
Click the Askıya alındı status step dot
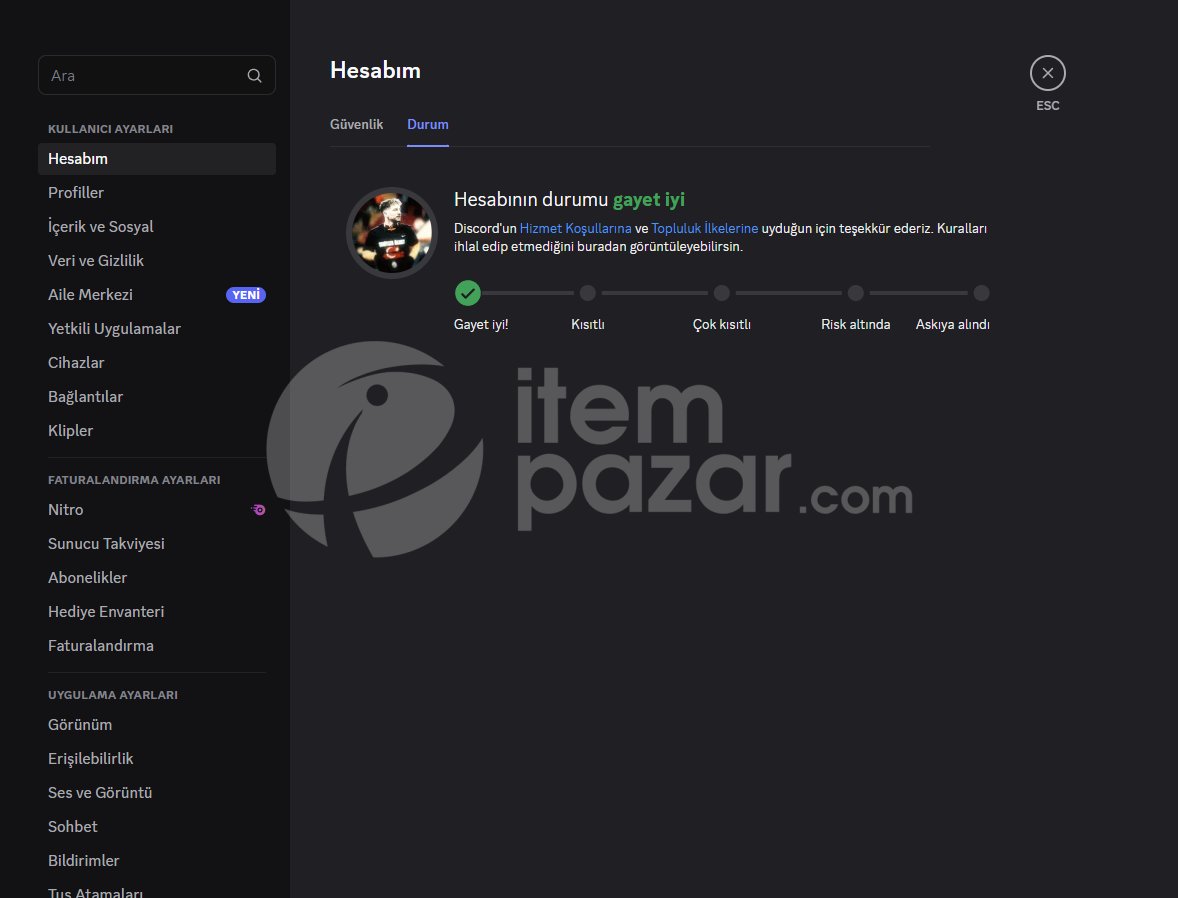(x=981, y=293)
